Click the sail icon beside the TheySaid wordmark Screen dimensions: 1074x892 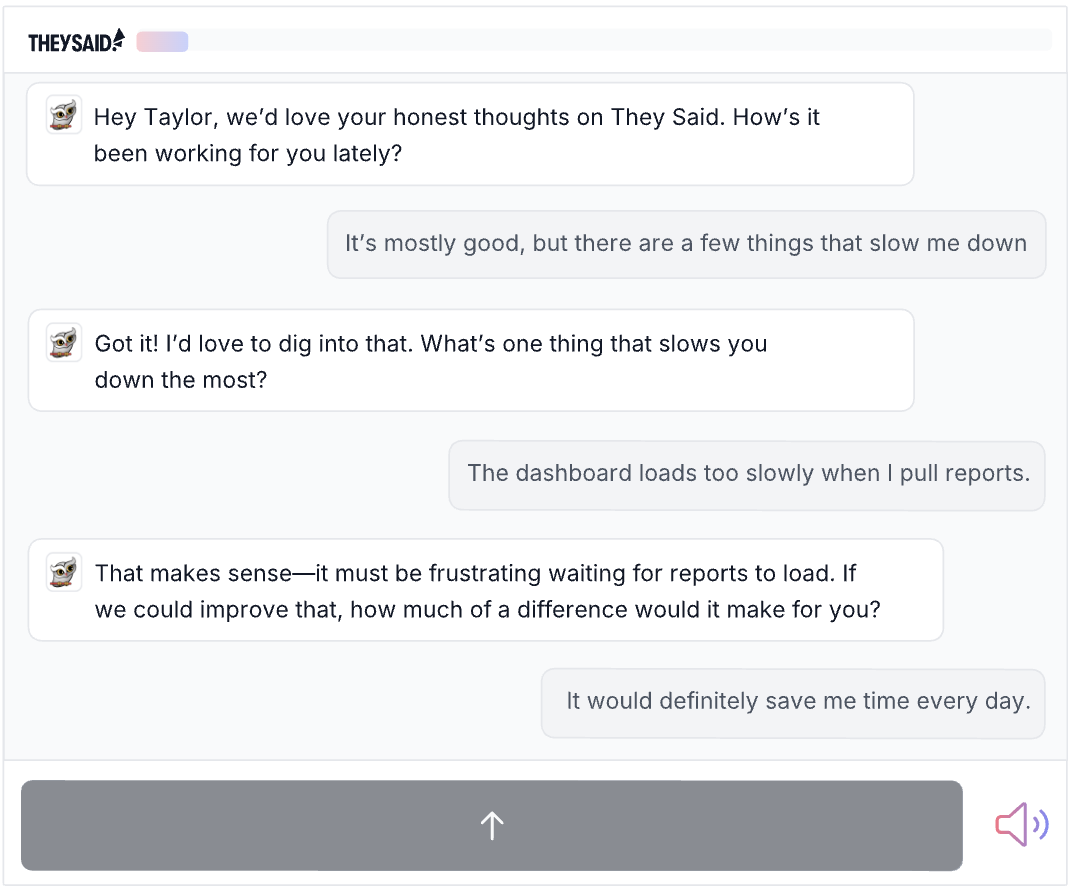119,39
